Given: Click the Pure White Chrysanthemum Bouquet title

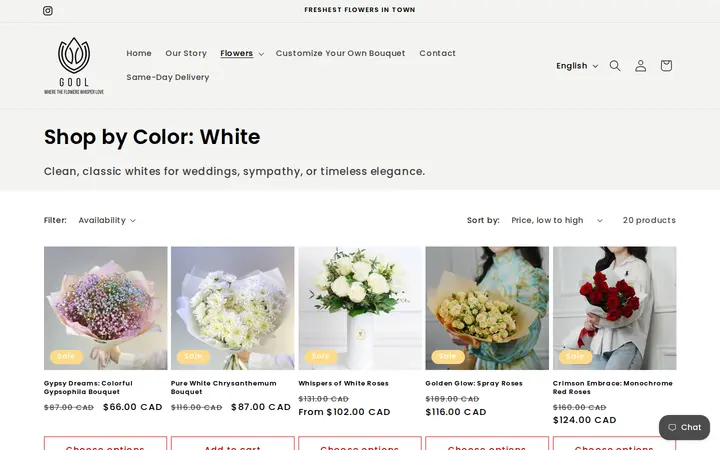Looking at the screenshot, I should tap(224, 388).
